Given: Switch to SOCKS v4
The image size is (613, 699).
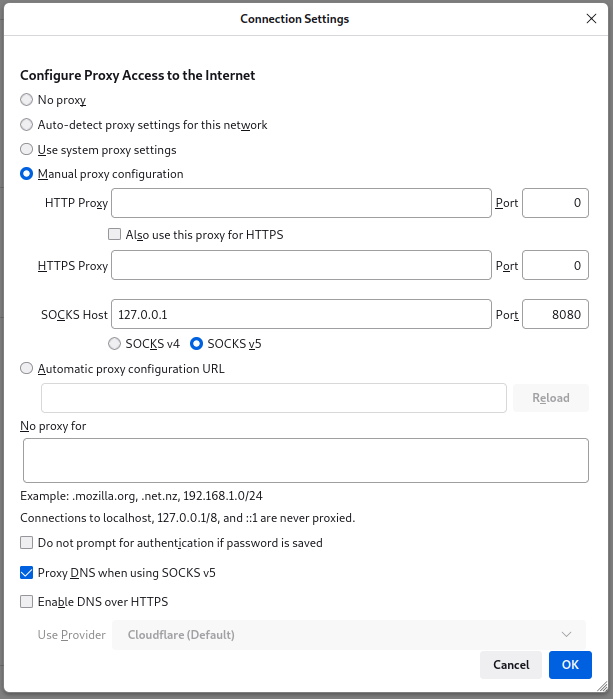Looking at the screenshot, I should (115, 344).
